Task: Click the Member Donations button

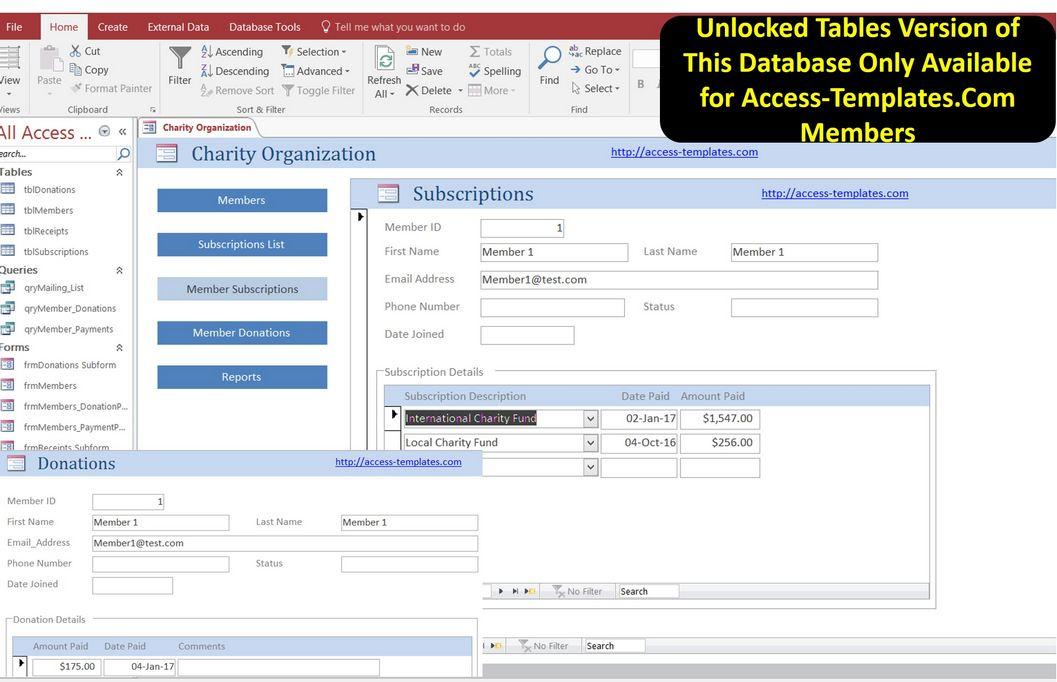Action: pos(242,333)
